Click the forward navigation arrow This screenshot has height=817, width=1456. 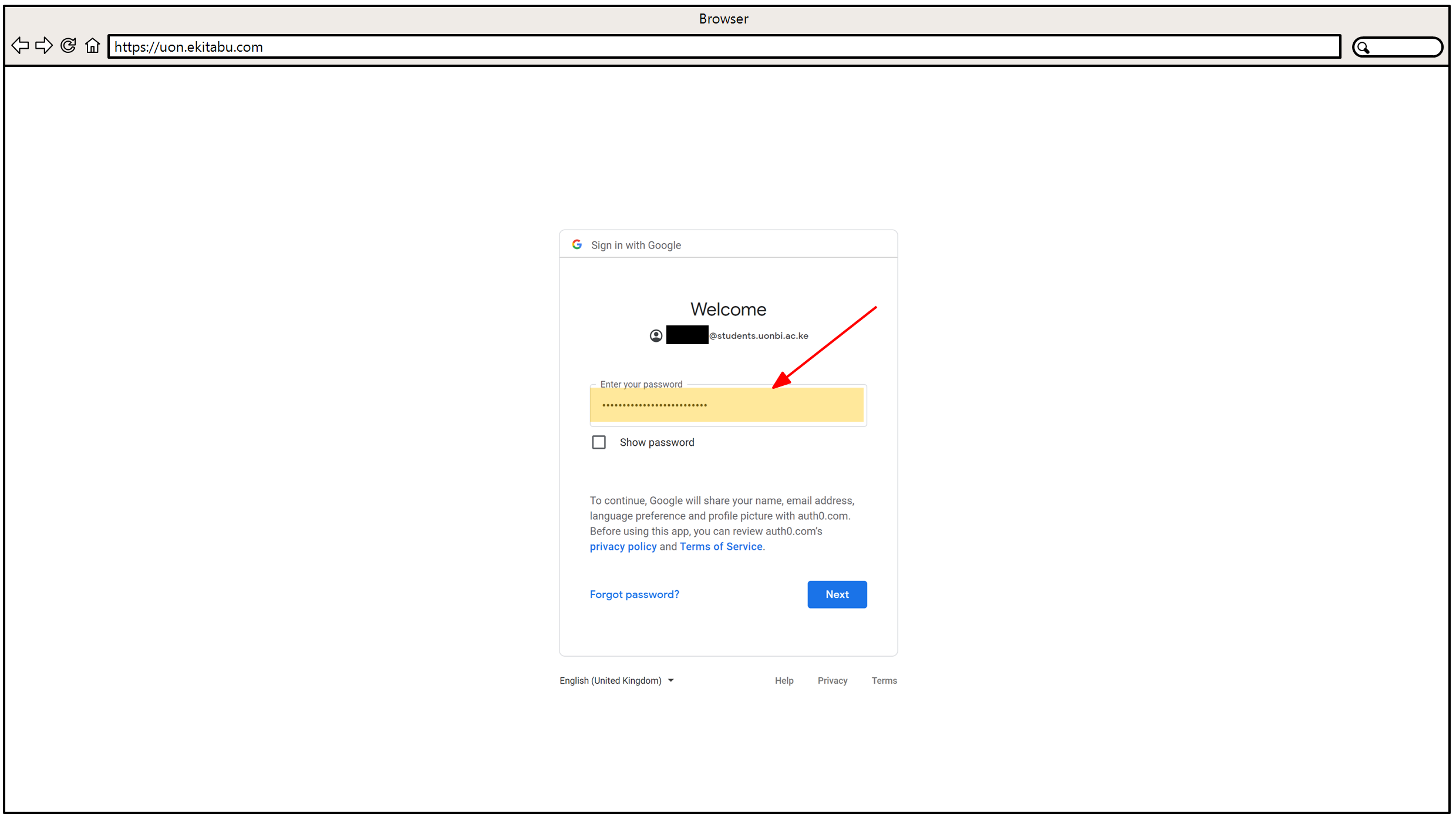click(x=43, y=45)
